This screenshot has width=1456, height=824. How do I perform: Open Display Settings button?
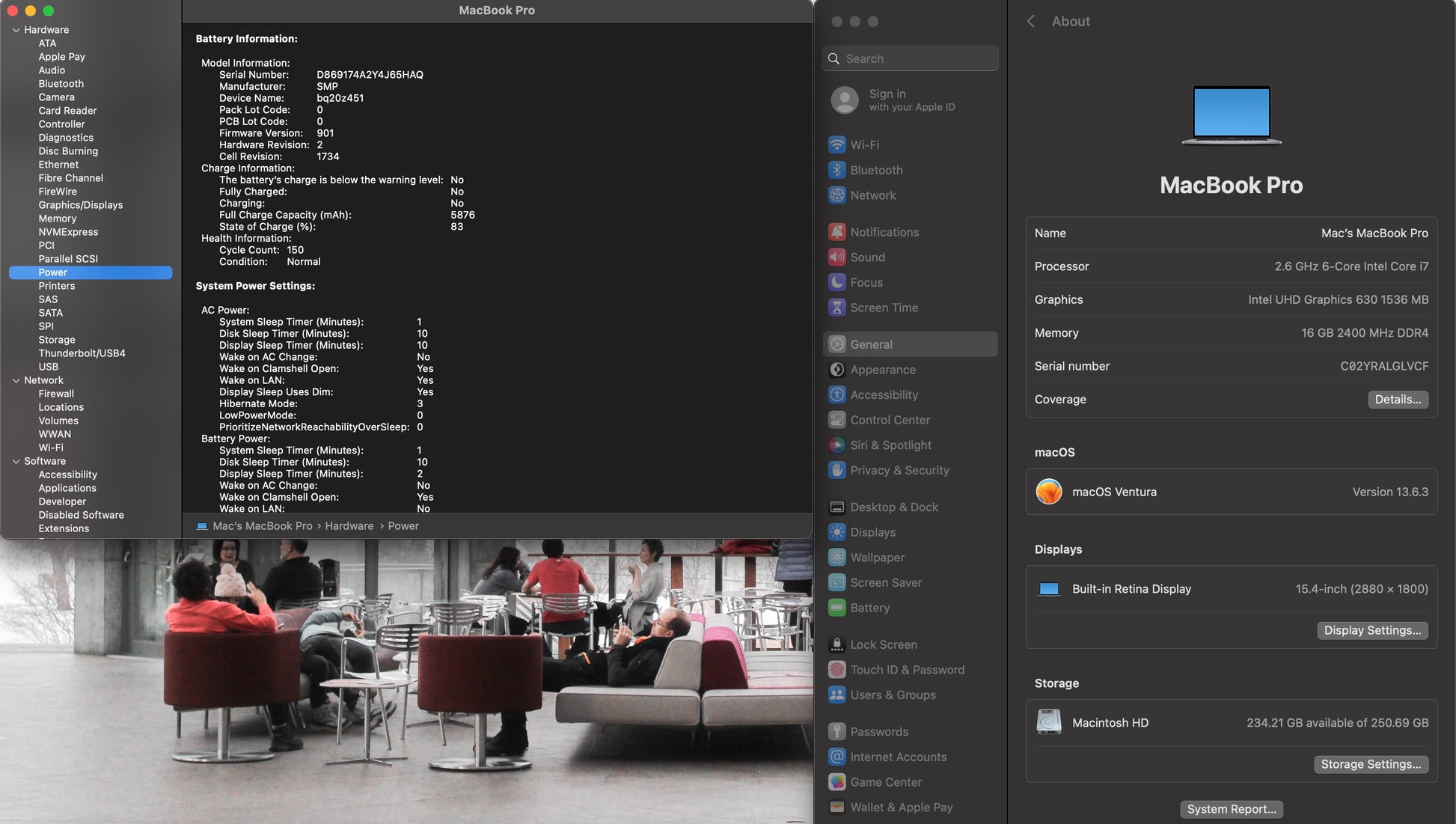coord(1371,630)
